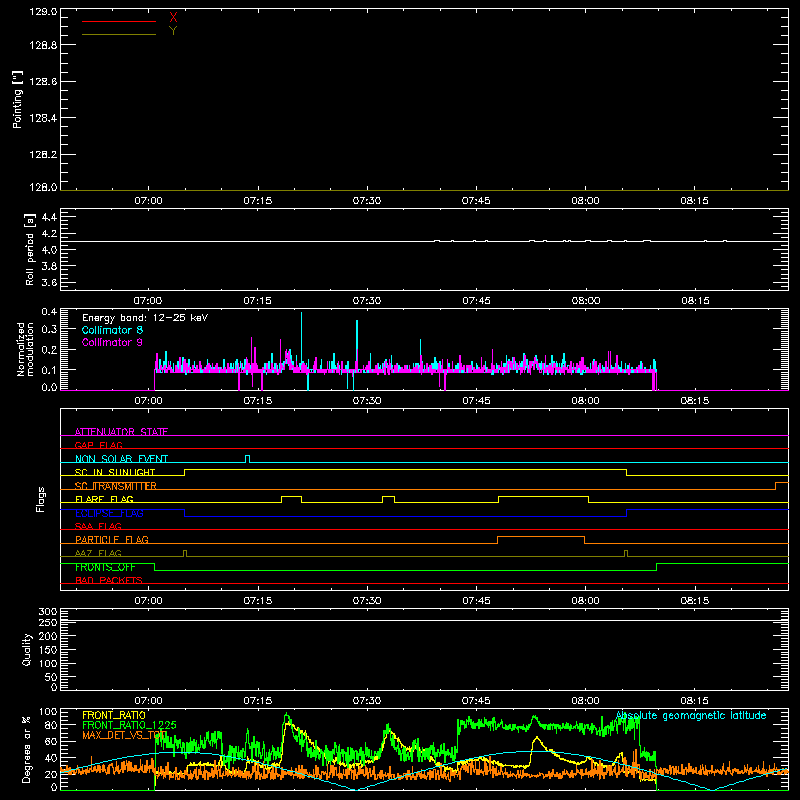The height and width of the screenshot is (800, 800).
Task: Click the 'SAA_FLAG' label
Action: pos(98,526)
